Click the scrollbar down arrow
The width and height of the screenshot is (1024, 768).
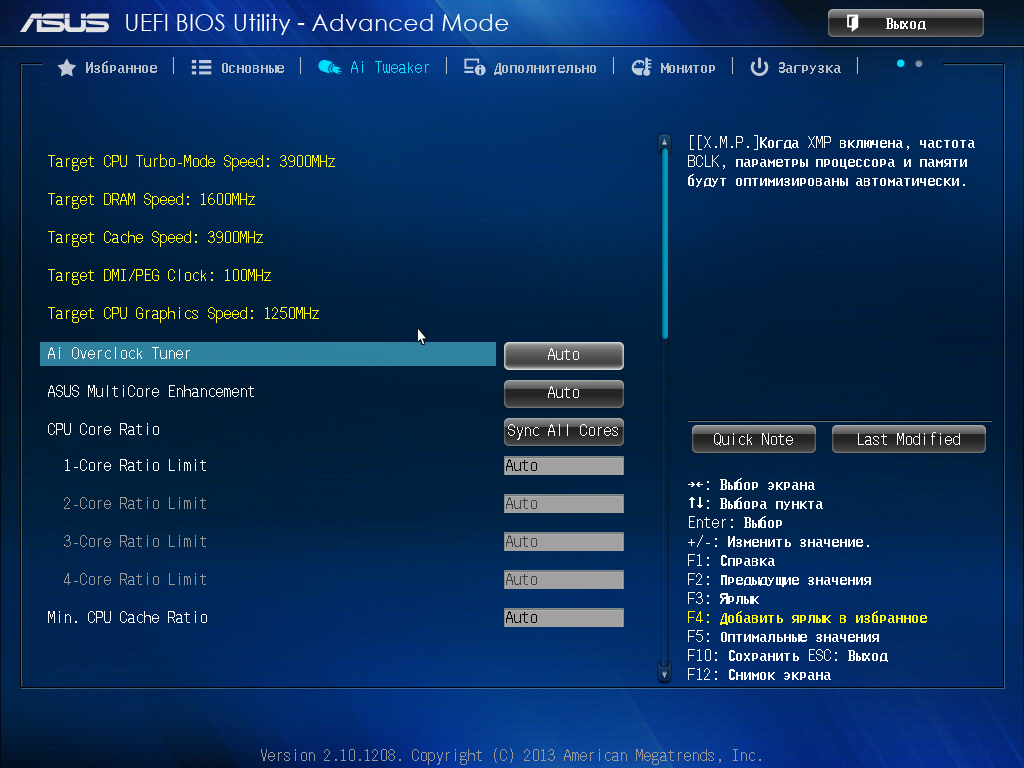tap(664, 674)
